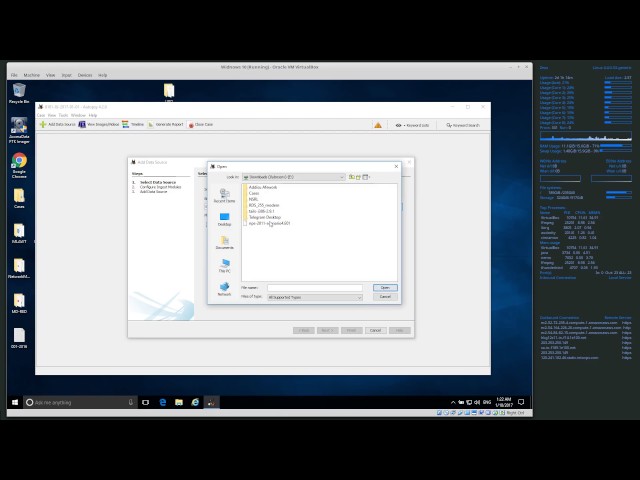Click the volume icon in system tray
The image size is (640, 480).
[477, 402]
